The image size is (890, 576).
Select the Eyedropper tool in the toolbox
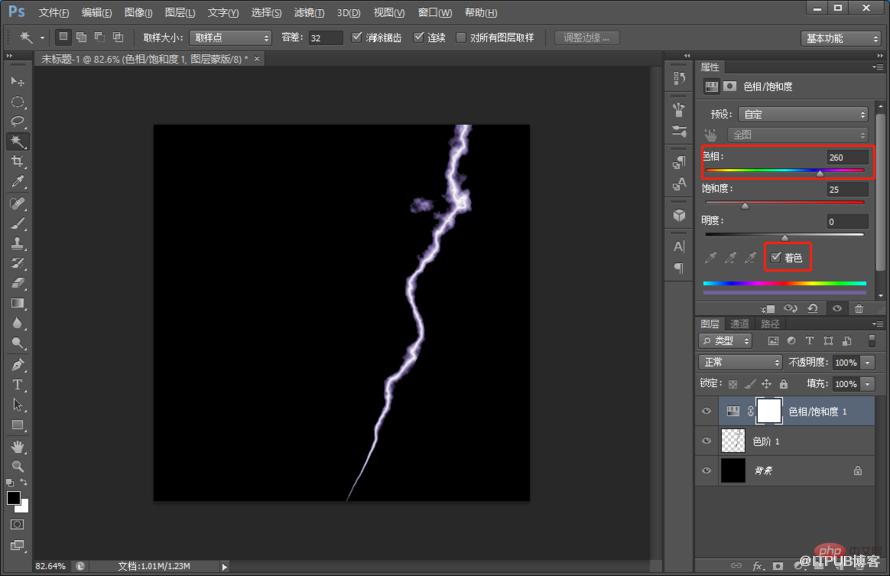click(x=17, y=182)
